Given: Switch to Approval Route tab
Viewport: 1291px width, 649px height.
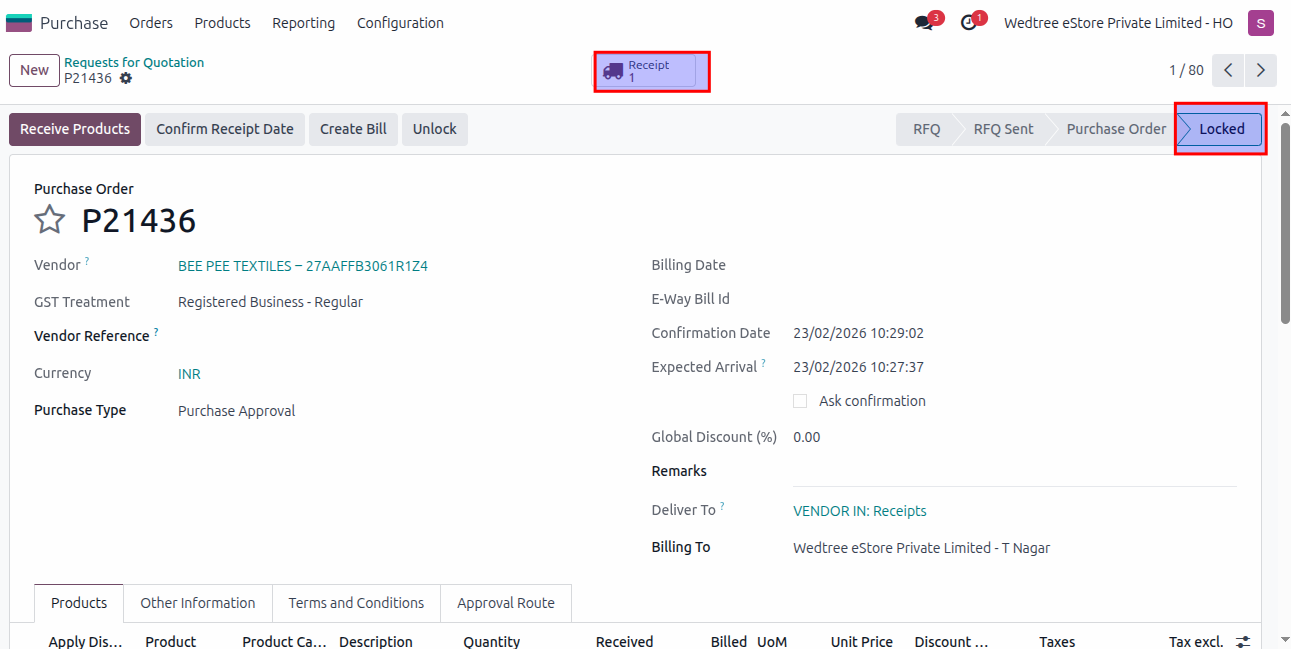Looking at the screenshot, I should click(505, 603).
